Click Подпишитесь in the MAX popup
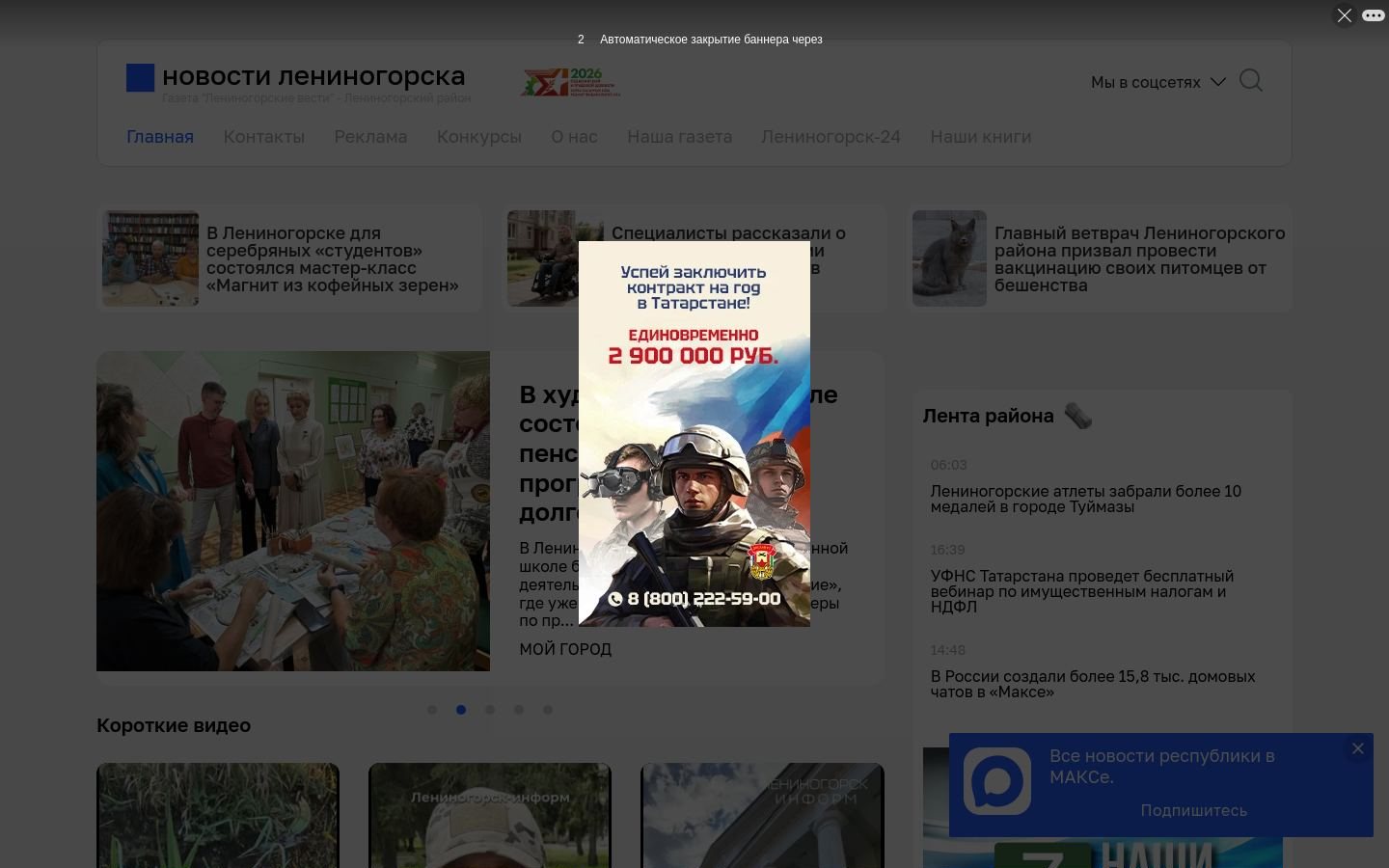1389x868 pixels. click(x=1194, y=810)
